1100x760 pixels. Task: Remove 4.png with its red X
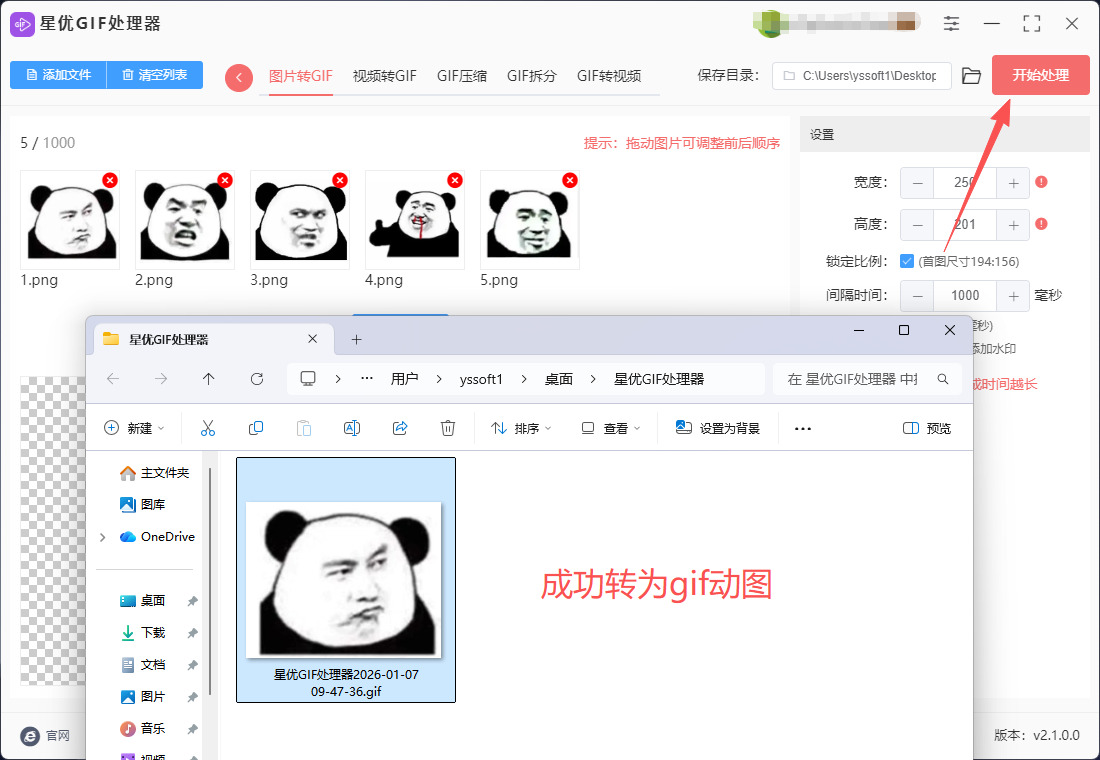(455, 180)
